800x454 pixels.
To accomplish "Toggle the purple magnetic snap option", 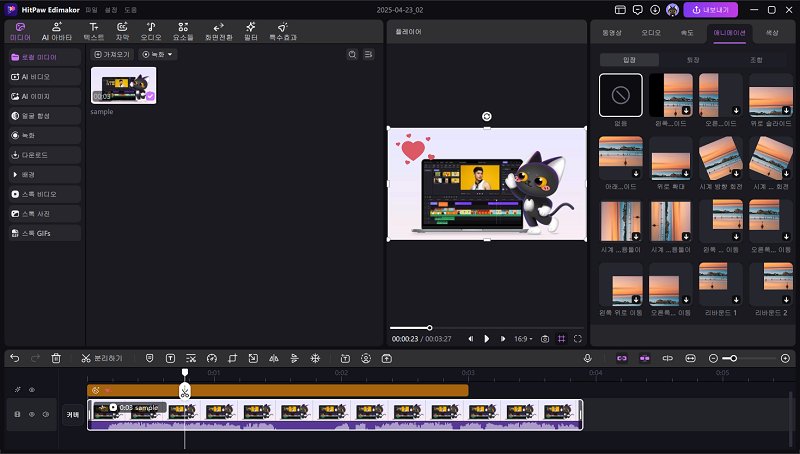I will [x=644, y=359].
